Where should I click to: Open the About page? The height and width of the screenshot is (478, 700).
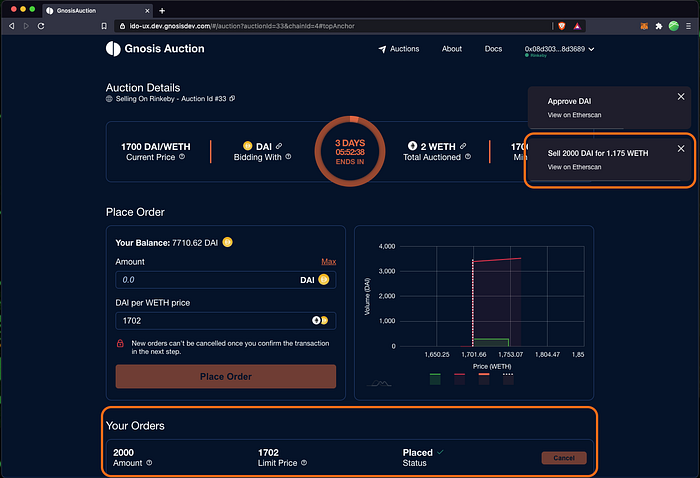(452, 49)
